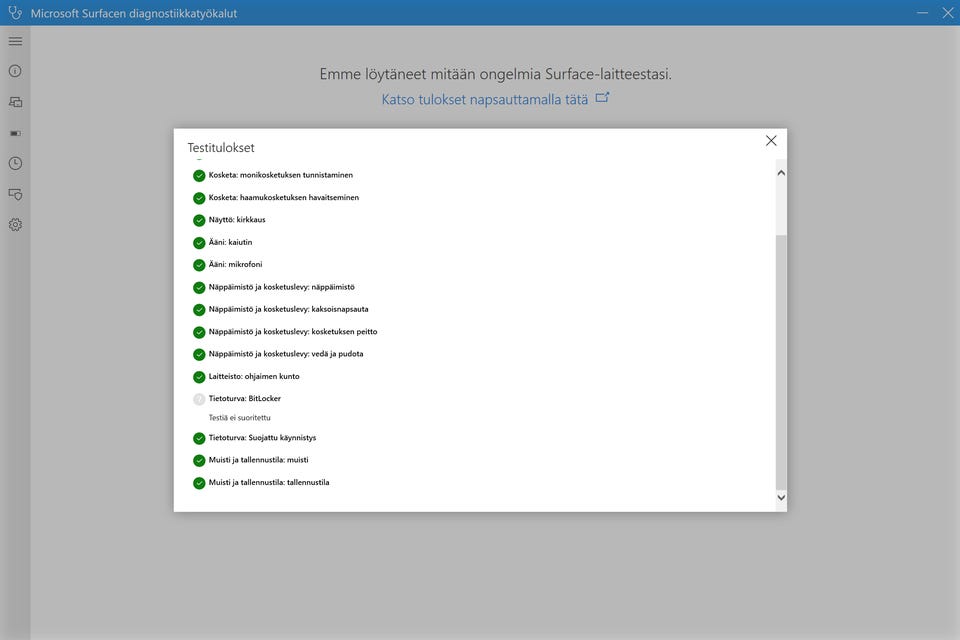Select 'Muisti ja tallennustila: tallennustila' text
Image resolution: width=960 pixels, height=640 pixels.
[x=269, y=482]
